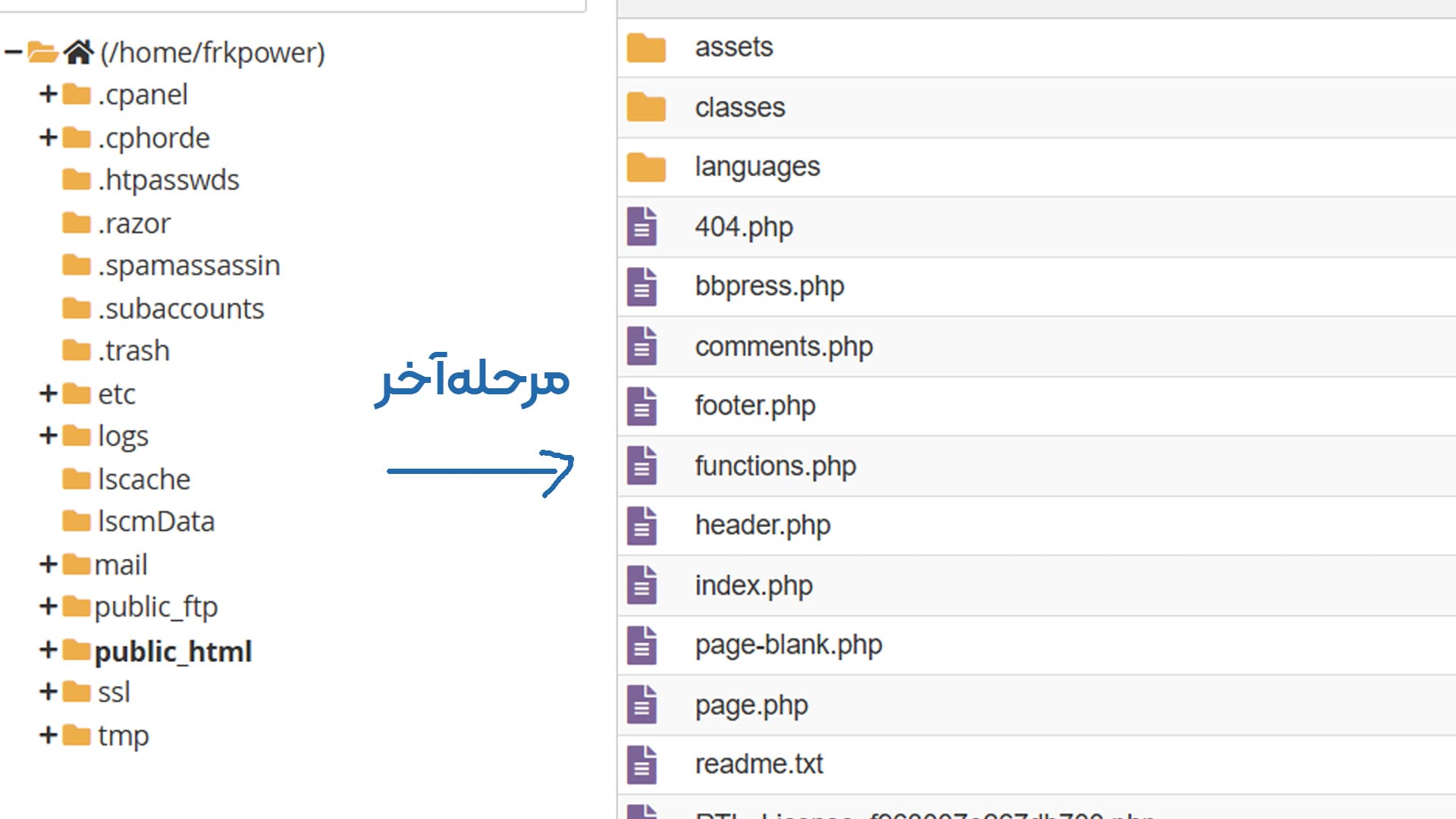Click the file icon for bbpress.php

tap(642, 287)
